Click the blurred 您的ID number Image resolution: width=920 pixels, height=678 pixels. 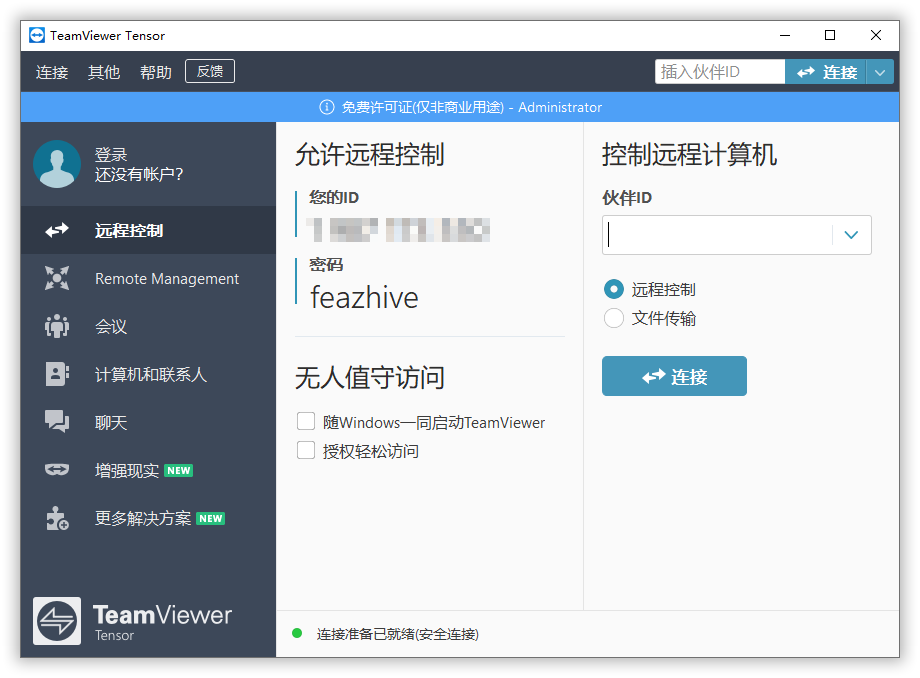(398, 229)
